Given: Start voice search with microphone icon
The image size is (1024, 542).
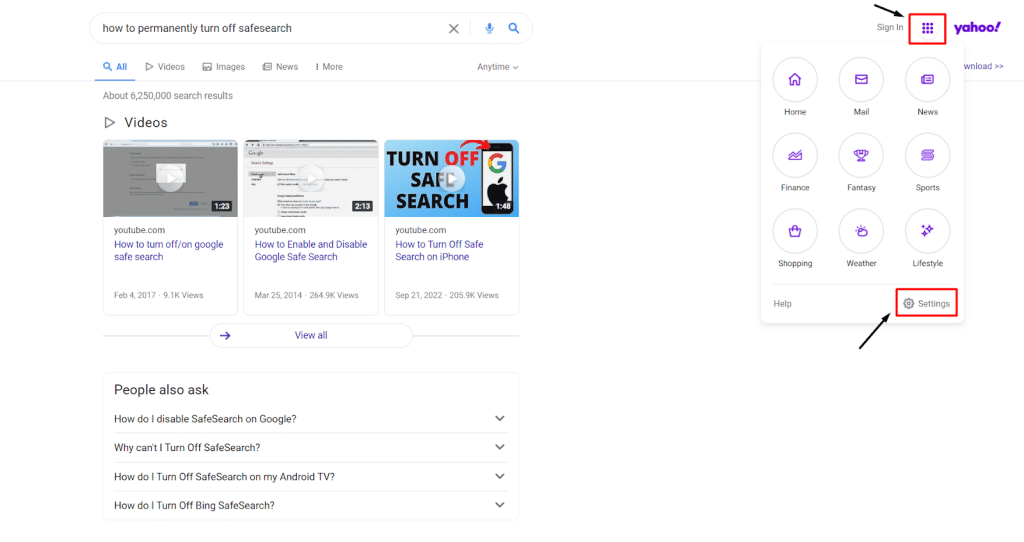Looking at the screenshot, I should pos(489,28).
